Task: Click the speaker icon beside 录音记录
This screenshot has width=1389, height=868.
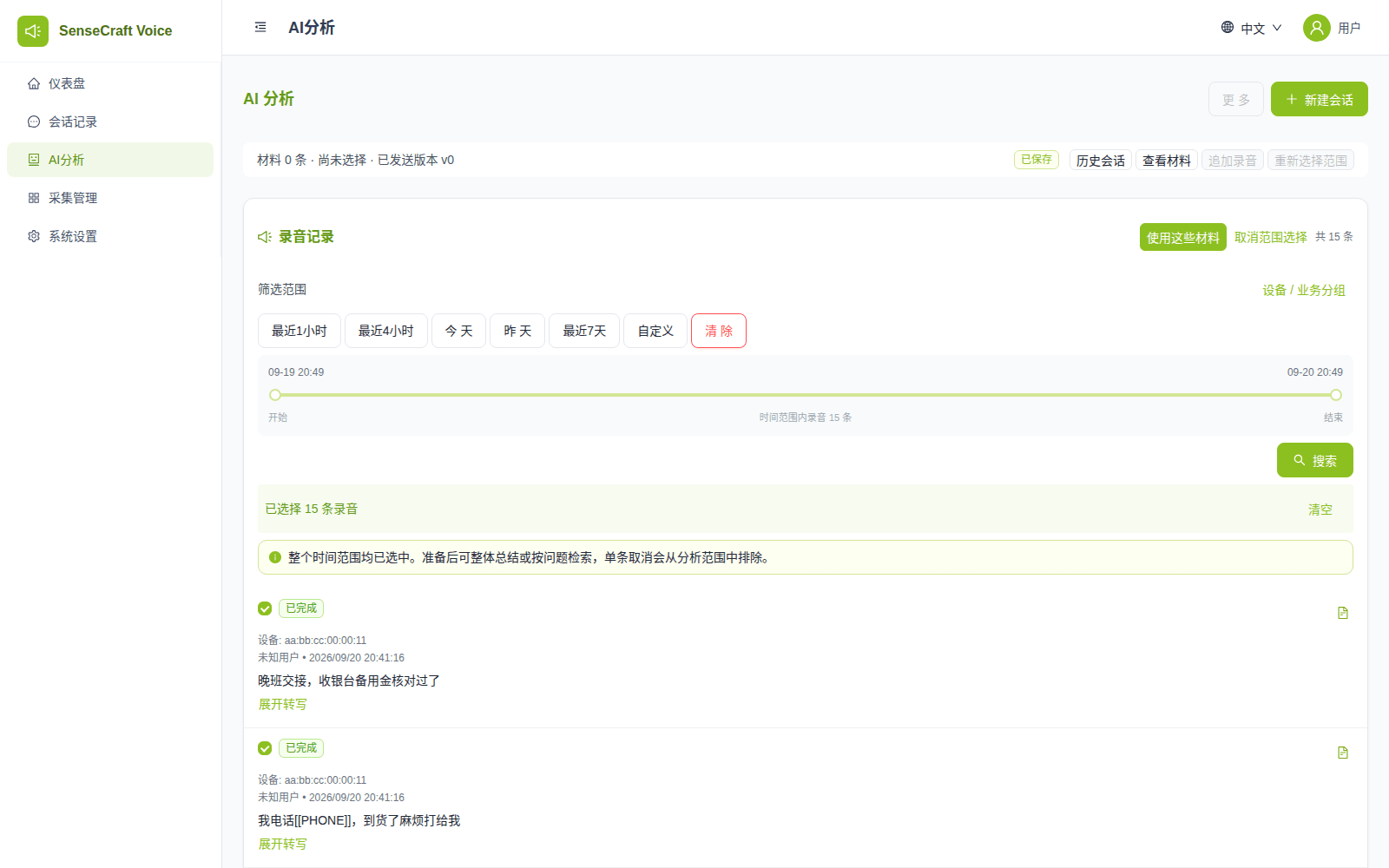Action: [265, 237]
